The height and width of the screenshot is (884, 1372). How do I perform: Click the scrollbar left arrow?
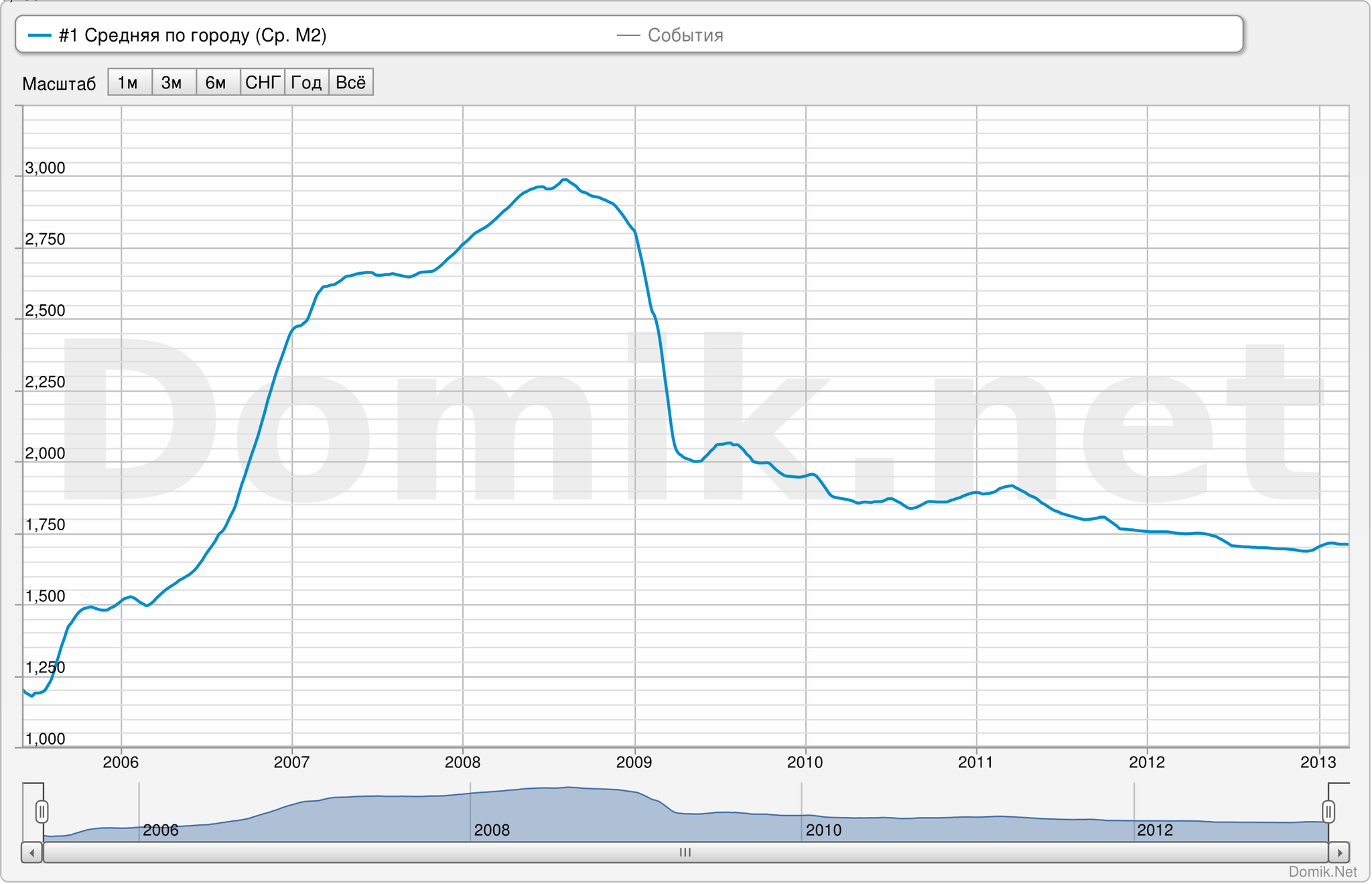(32, 853)
